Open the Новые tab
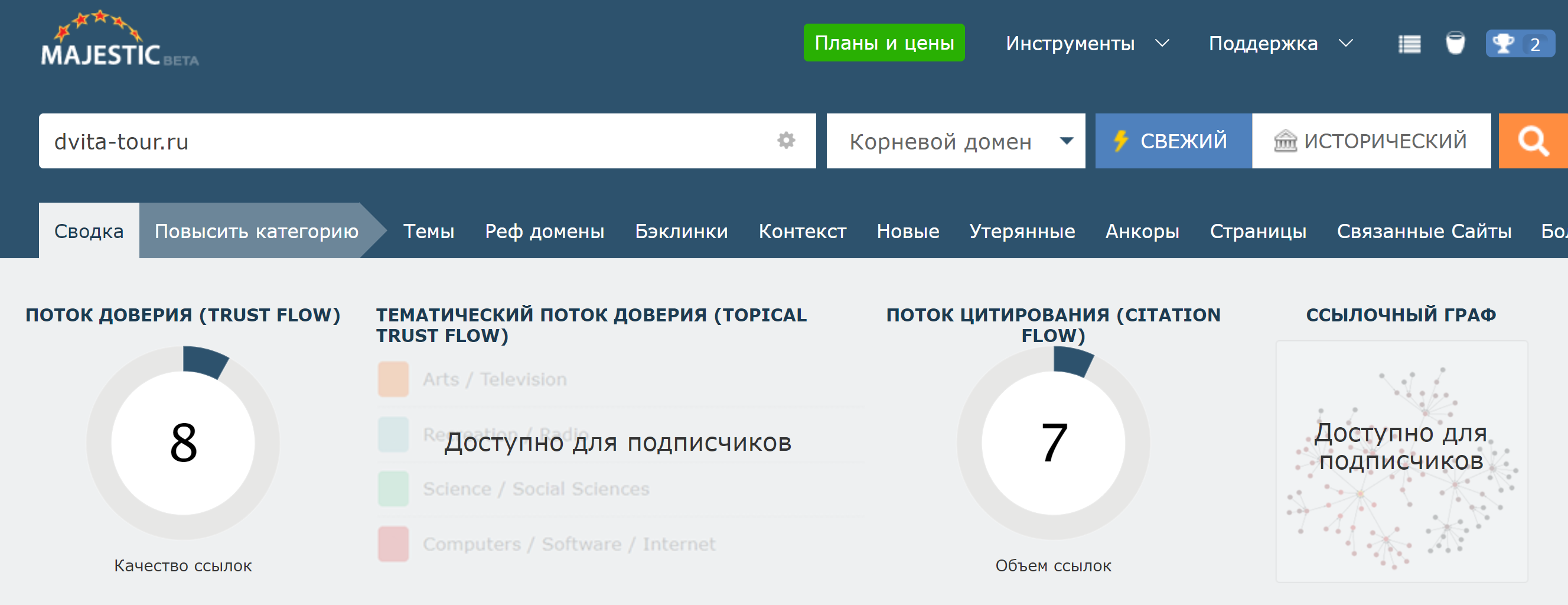Screen dimensions: 1568x605 [x=908, y=231]
